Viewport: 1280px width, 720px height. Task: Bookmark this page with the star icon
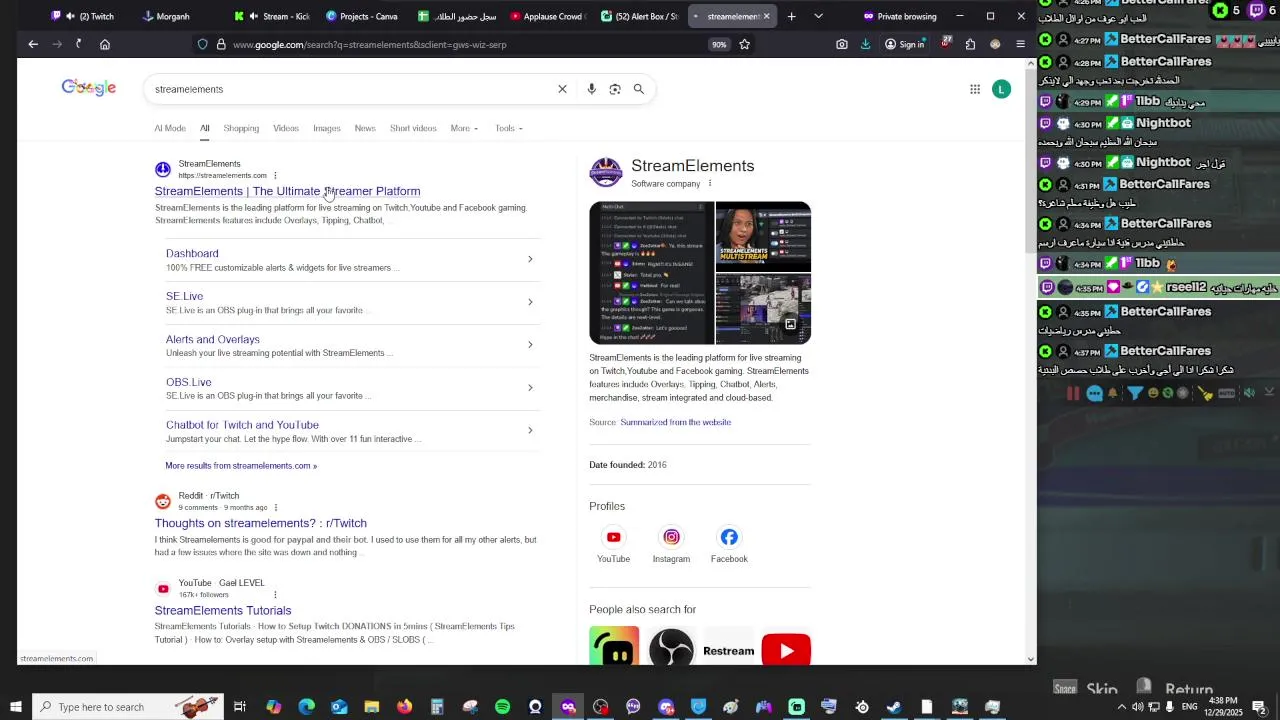coord(745,44)
